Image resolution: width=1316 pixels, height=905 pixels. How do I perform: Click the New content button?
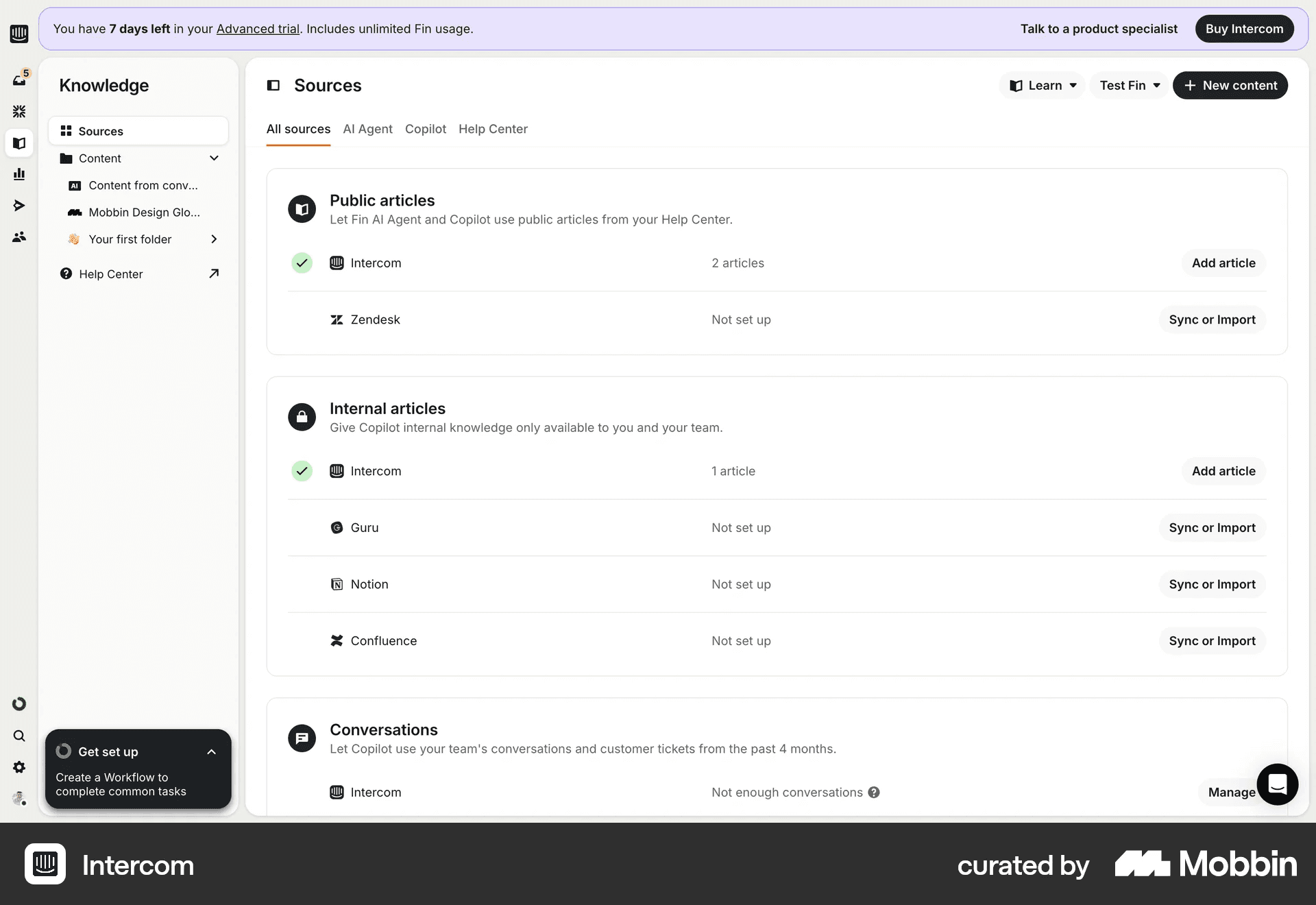coord(1230,85)
